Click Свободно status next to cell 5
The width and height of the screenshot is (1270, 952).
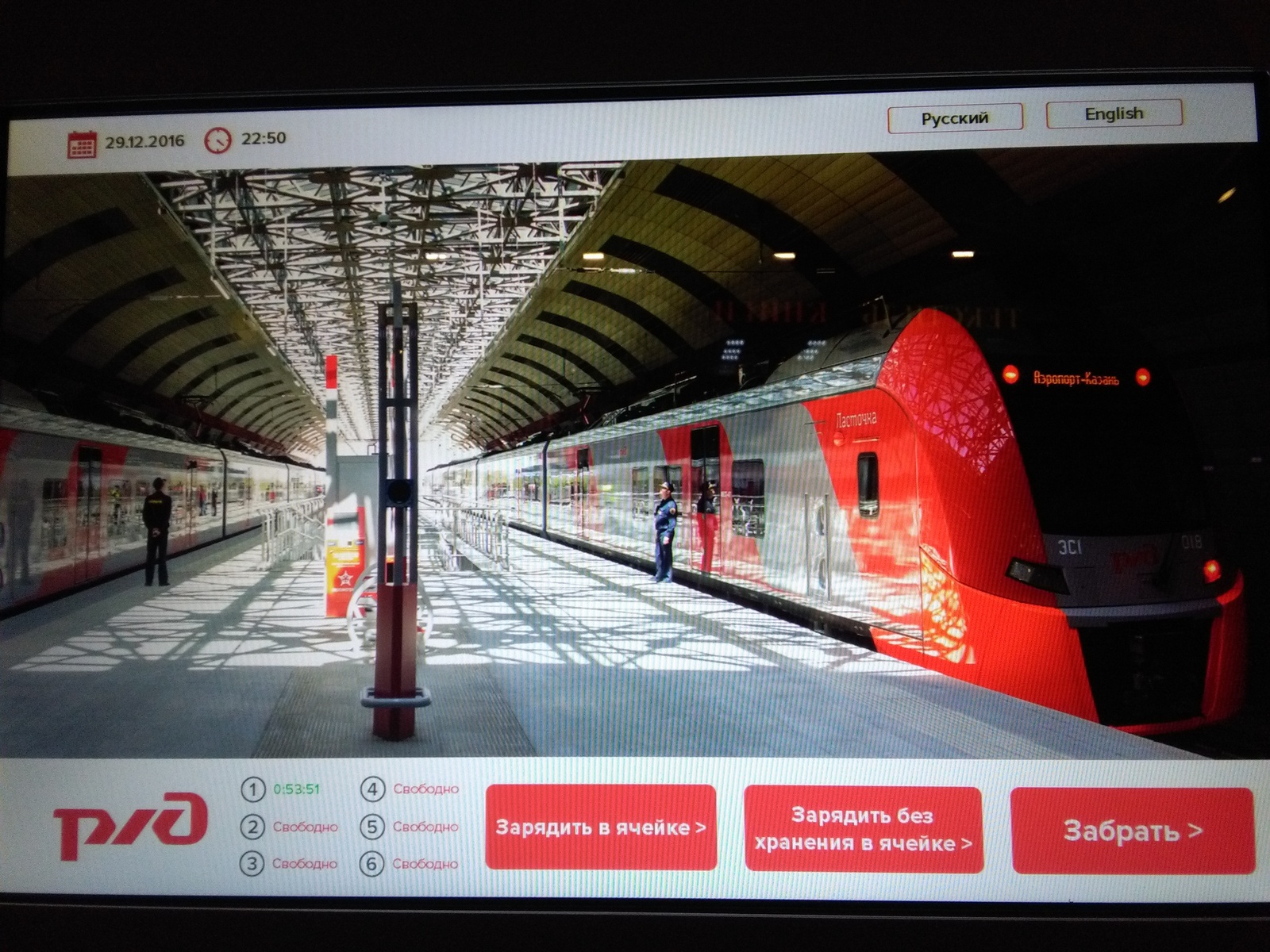point(426,827)
